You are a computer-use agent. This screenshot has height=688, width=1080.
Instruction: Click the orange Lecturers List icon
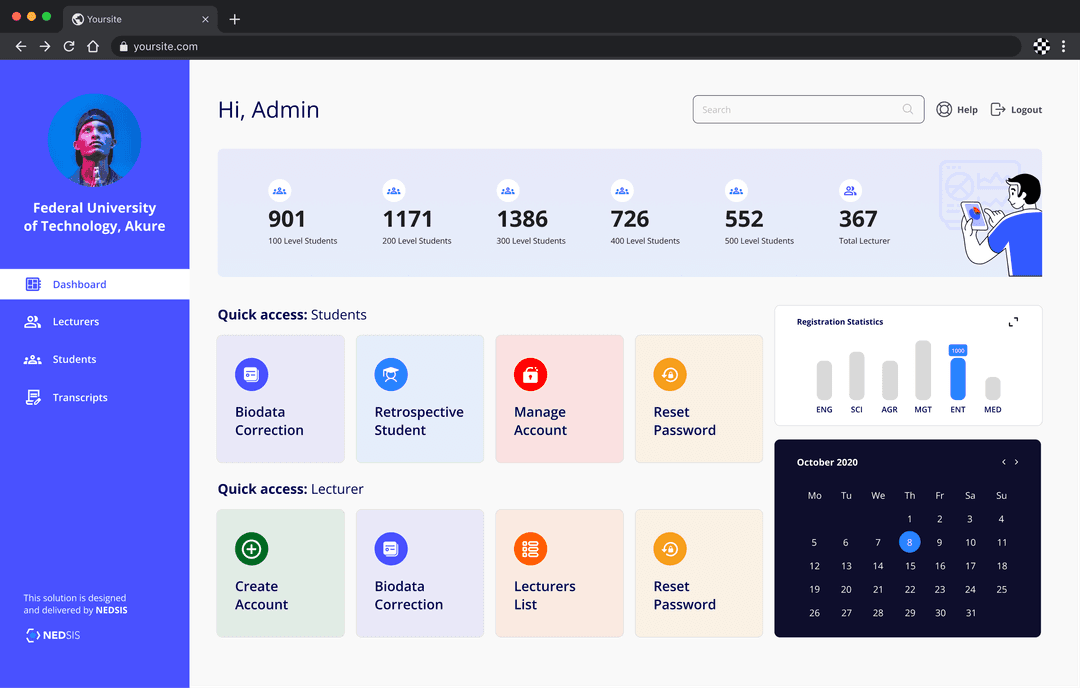[530, 549]
